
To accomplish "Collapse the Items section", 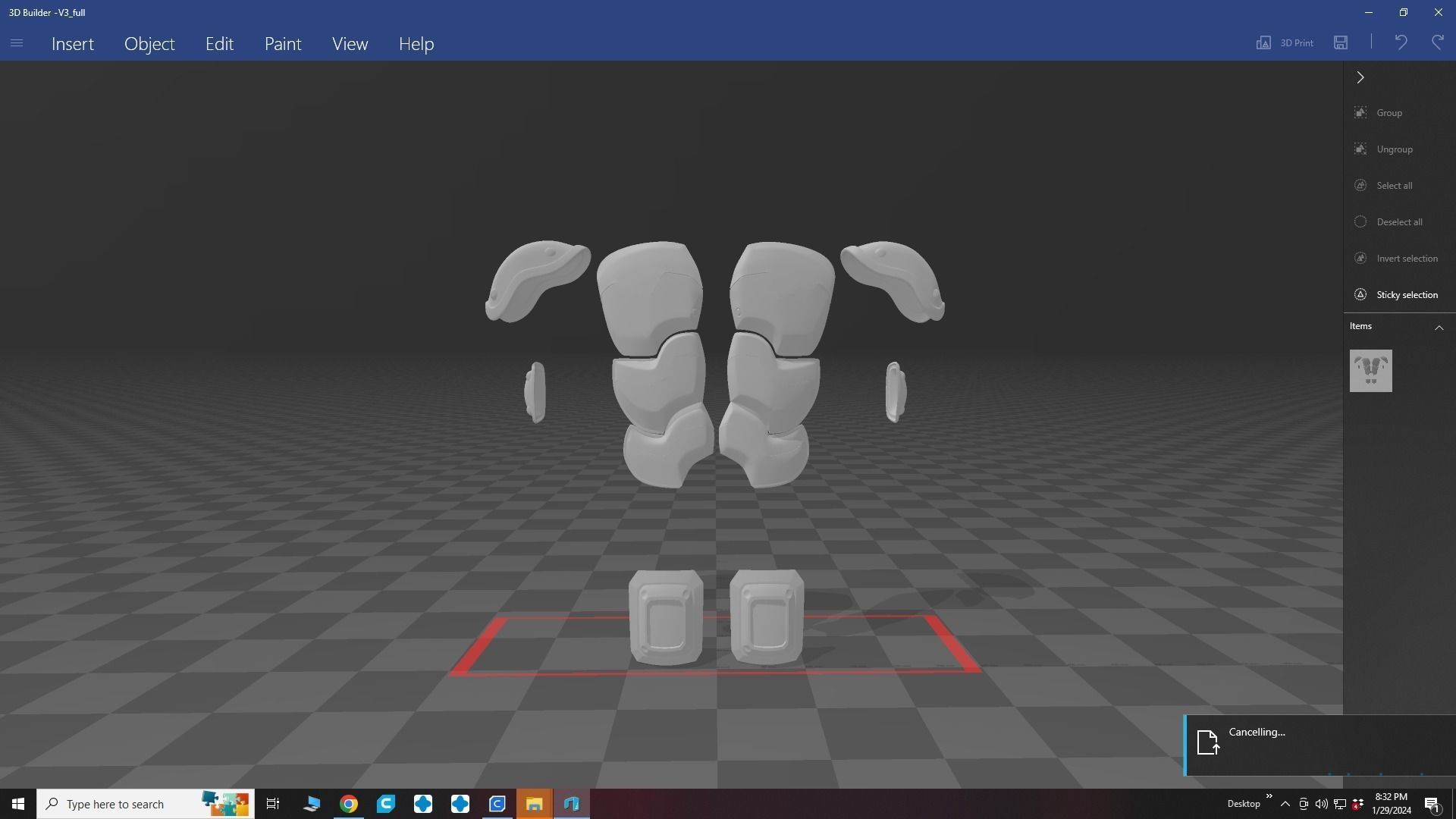I will point(1439,327).
